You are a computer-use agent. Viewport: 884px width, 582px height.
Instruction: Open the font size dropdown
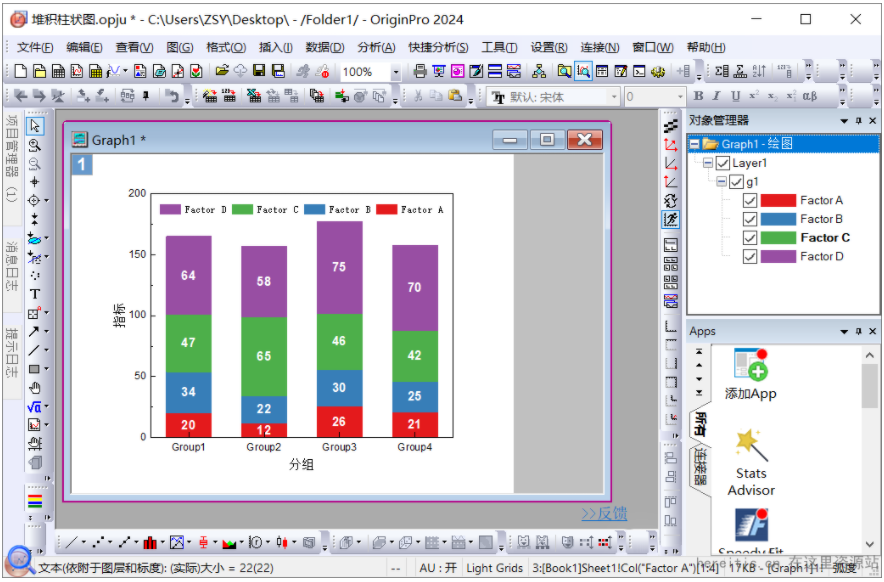[x=680, y=97]
